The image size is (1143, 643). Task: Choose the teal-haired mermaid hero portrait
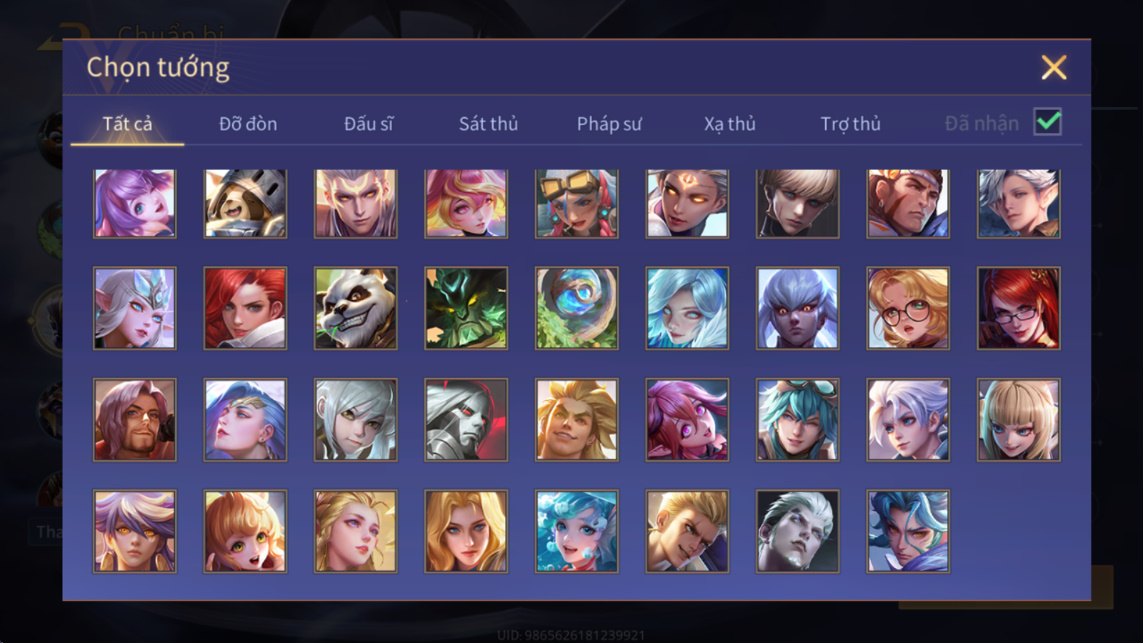577,531
